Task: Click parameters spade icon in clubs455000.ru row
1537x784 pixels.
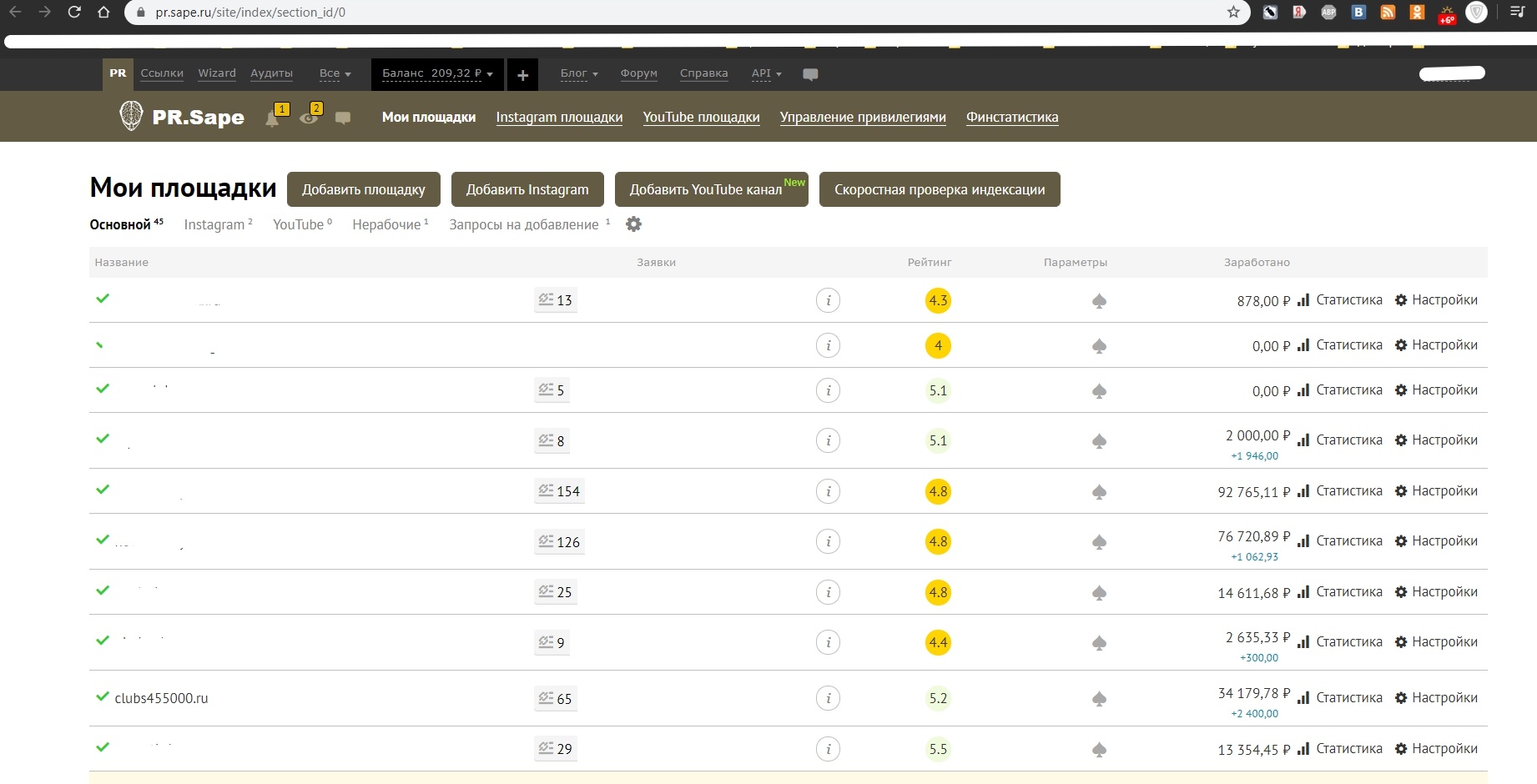Action: (x=1099, y=699)
